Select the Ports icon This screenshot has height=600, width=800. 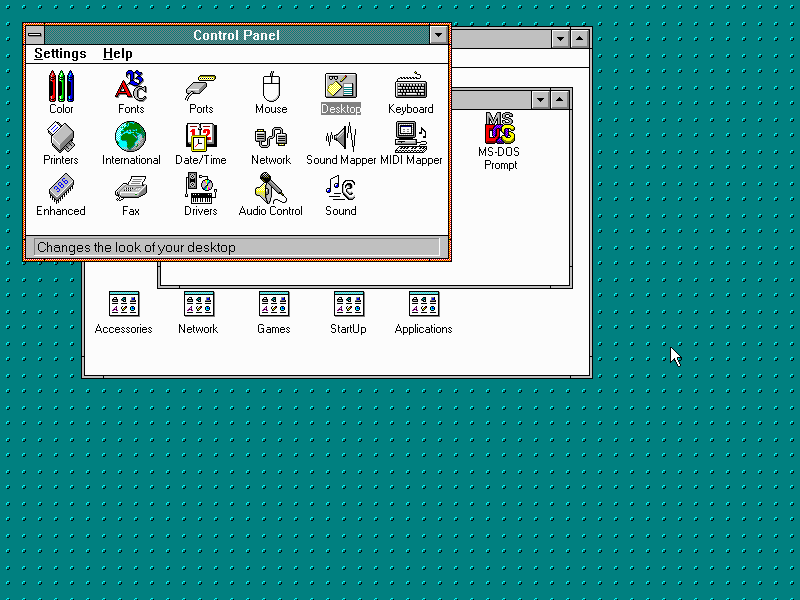(201, 86)
